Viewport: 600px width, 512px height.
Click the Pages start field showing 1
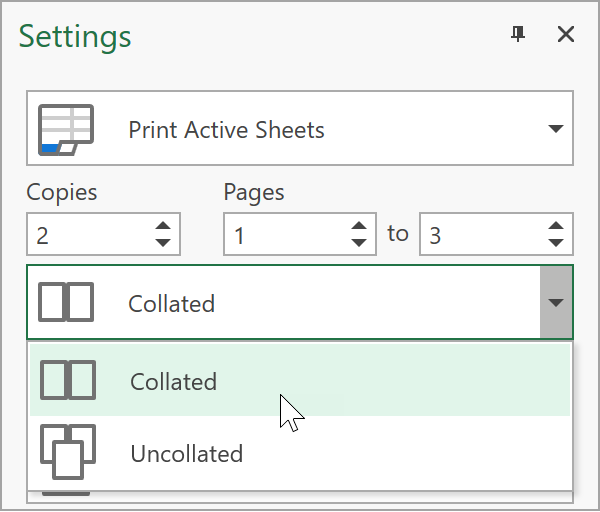(285, 235)
